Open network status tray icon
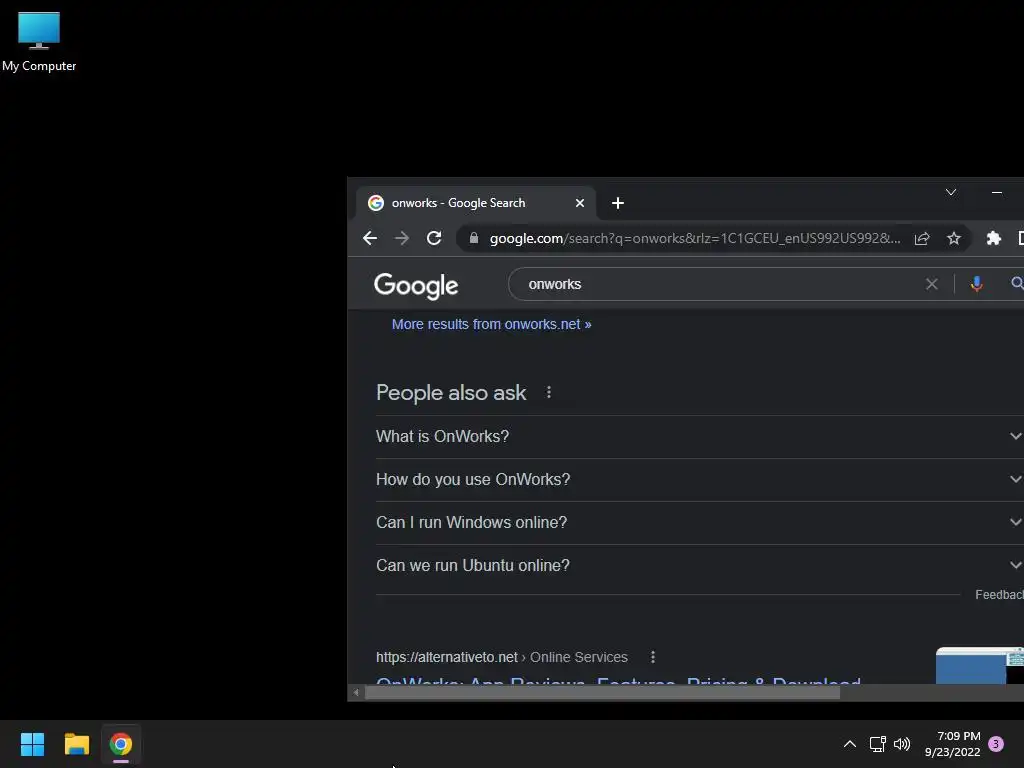 [877, 744]
